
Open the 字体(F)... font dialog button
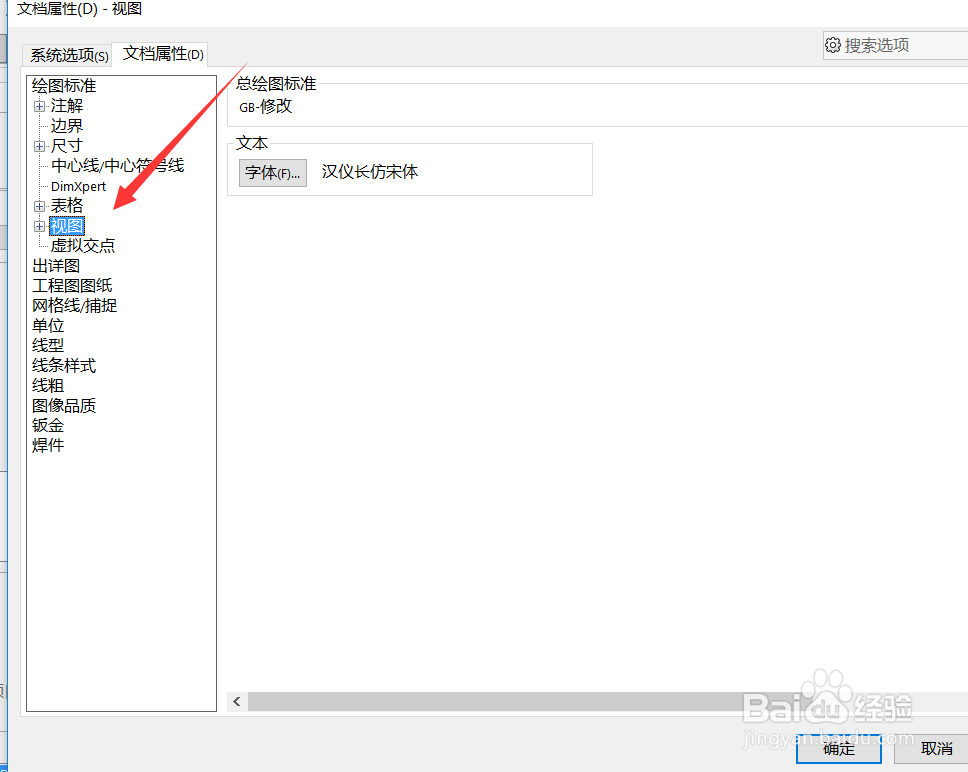[x=273, y=173]
